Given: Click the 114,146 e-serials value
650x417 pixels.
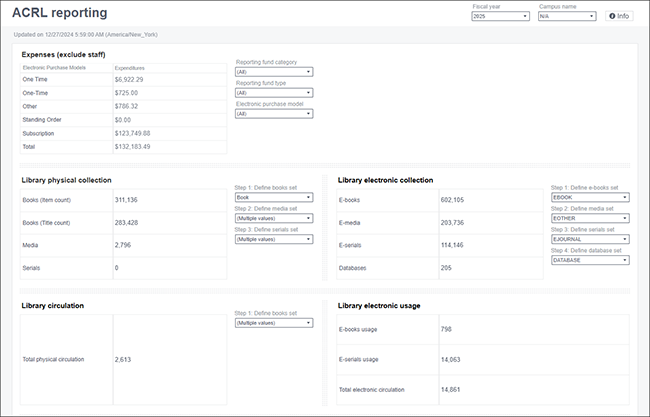Looking at the screenshot, I should (x=452, y=245).
